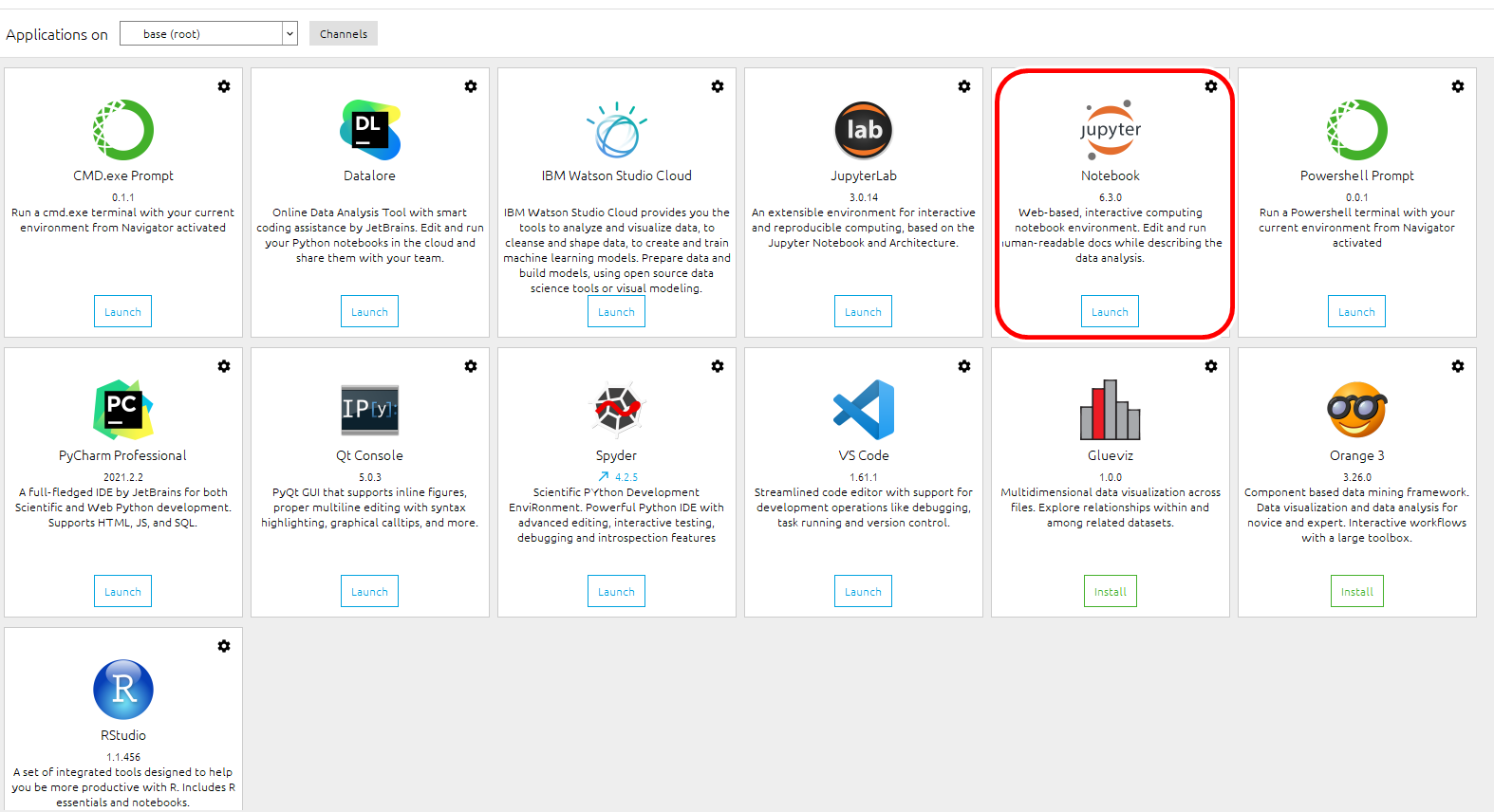Screen dimensions: 1494x812
Task: Click the Spyder web logo
Action: pyautogui.click(x=617, y=410)
